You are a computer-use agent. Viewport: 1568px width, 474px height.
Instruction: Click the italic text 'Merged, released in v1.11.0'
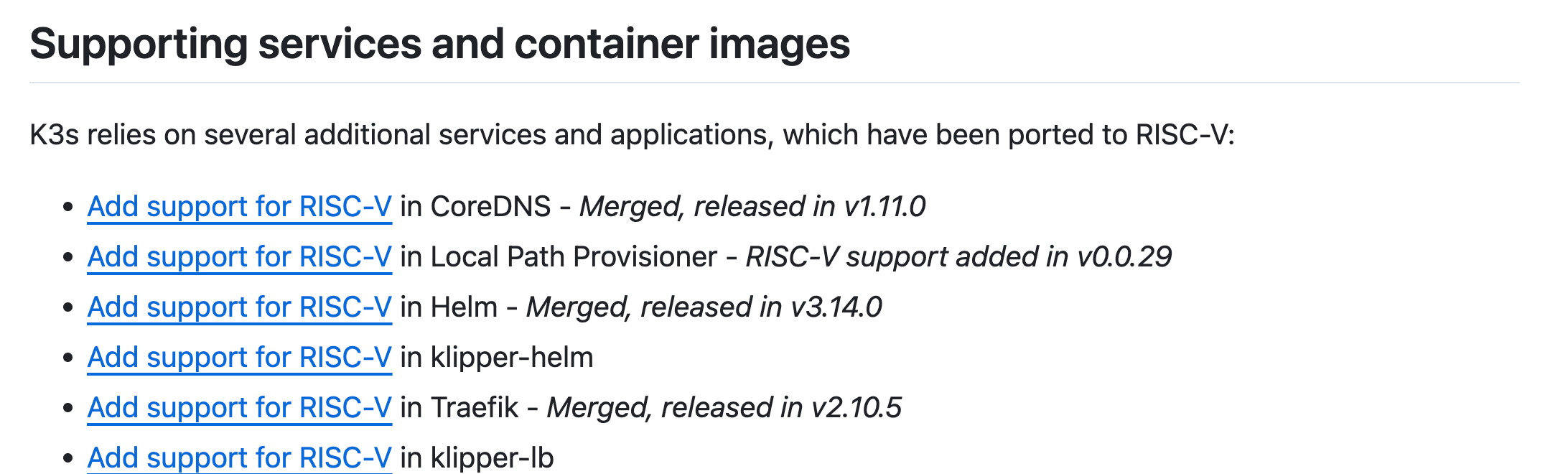(x=752, y=207)
